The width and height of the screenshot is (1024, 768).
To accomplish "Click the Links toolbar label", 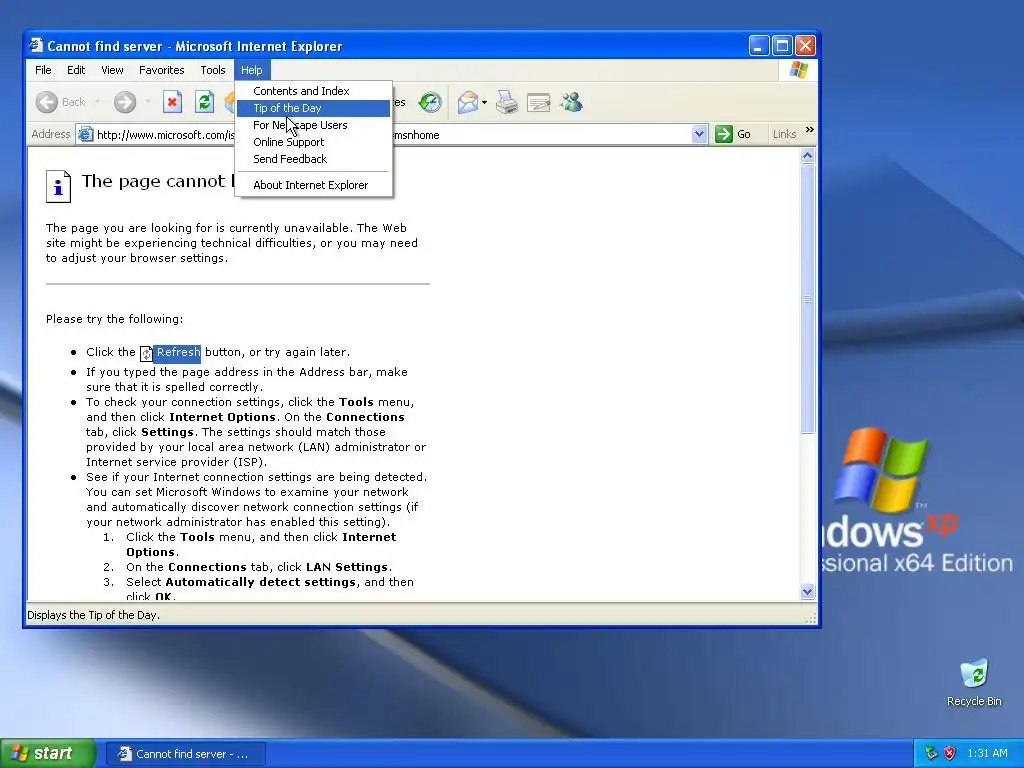I will 784,134.
